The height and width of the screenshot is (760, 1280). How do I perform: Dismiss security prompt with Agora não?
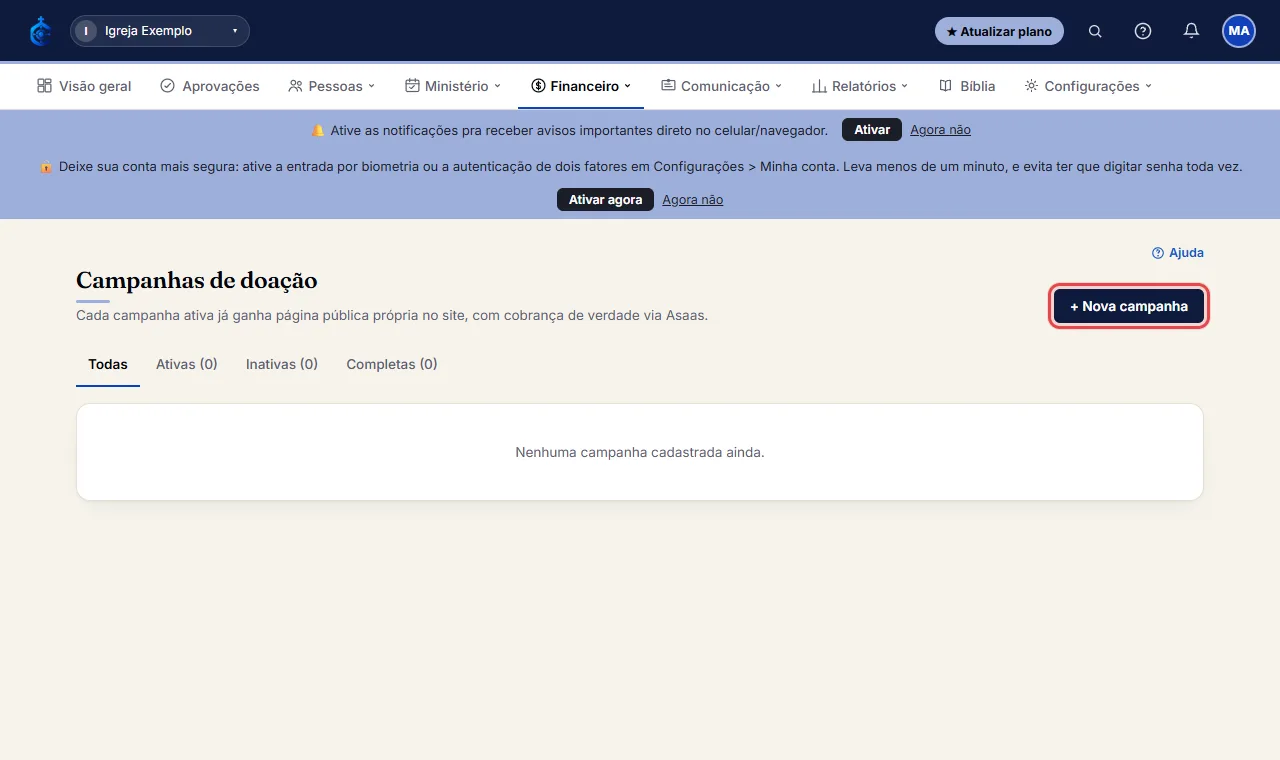(693, 200)
